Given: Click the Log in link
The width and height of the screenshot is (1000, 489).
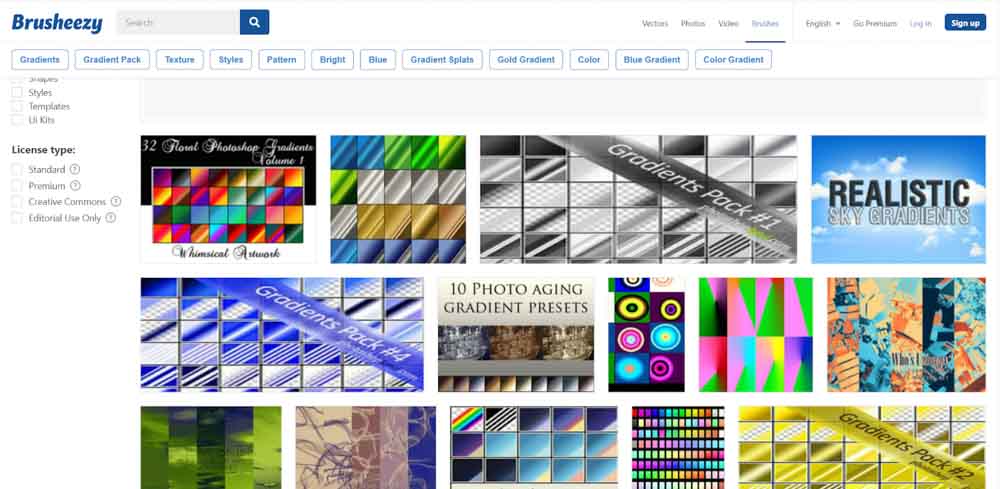Looking at the screenshot, I should point(920,23).
